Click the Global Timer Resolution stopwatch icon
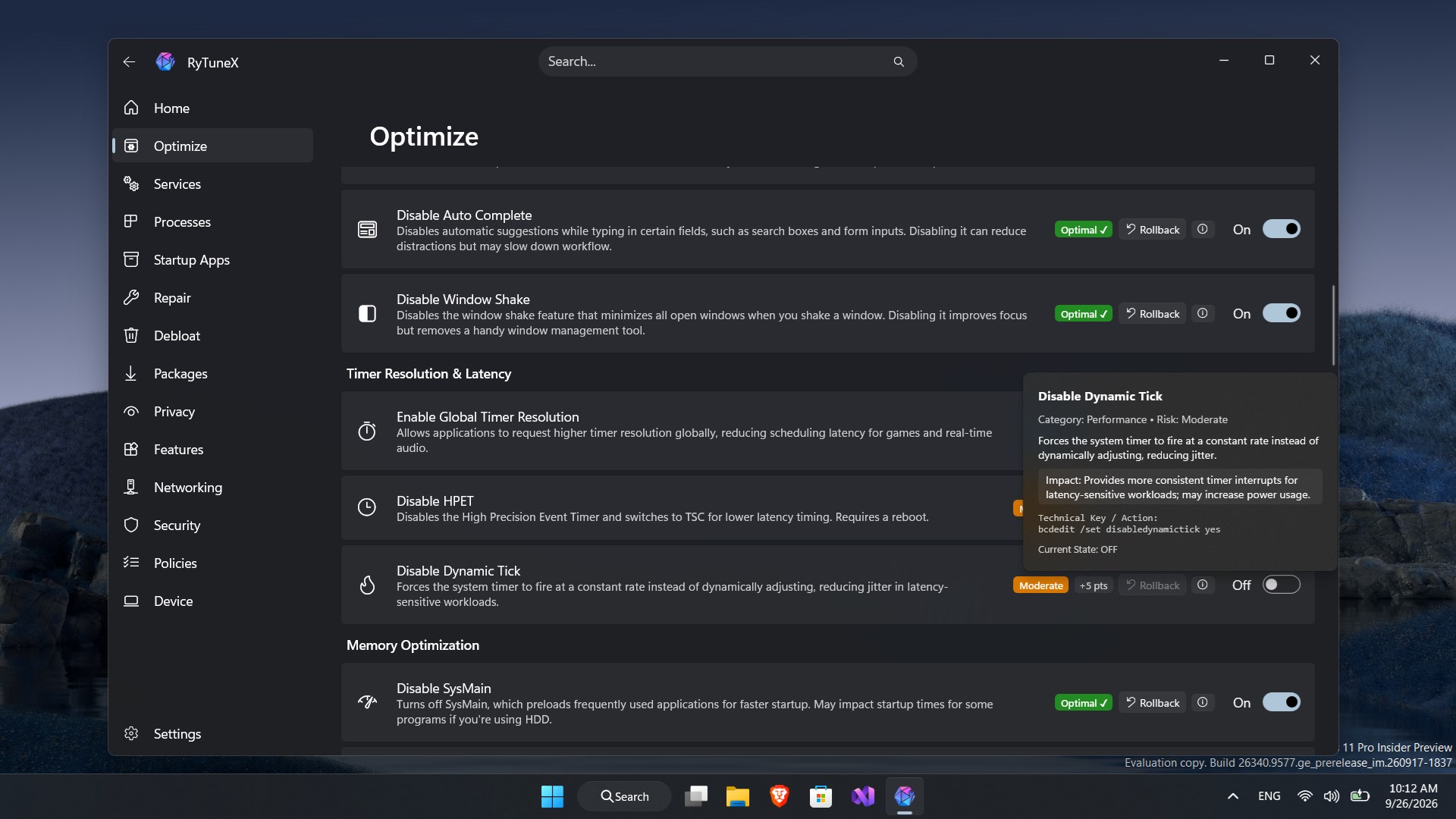Viewport: 1456px width, 819px height. [367, 431]
